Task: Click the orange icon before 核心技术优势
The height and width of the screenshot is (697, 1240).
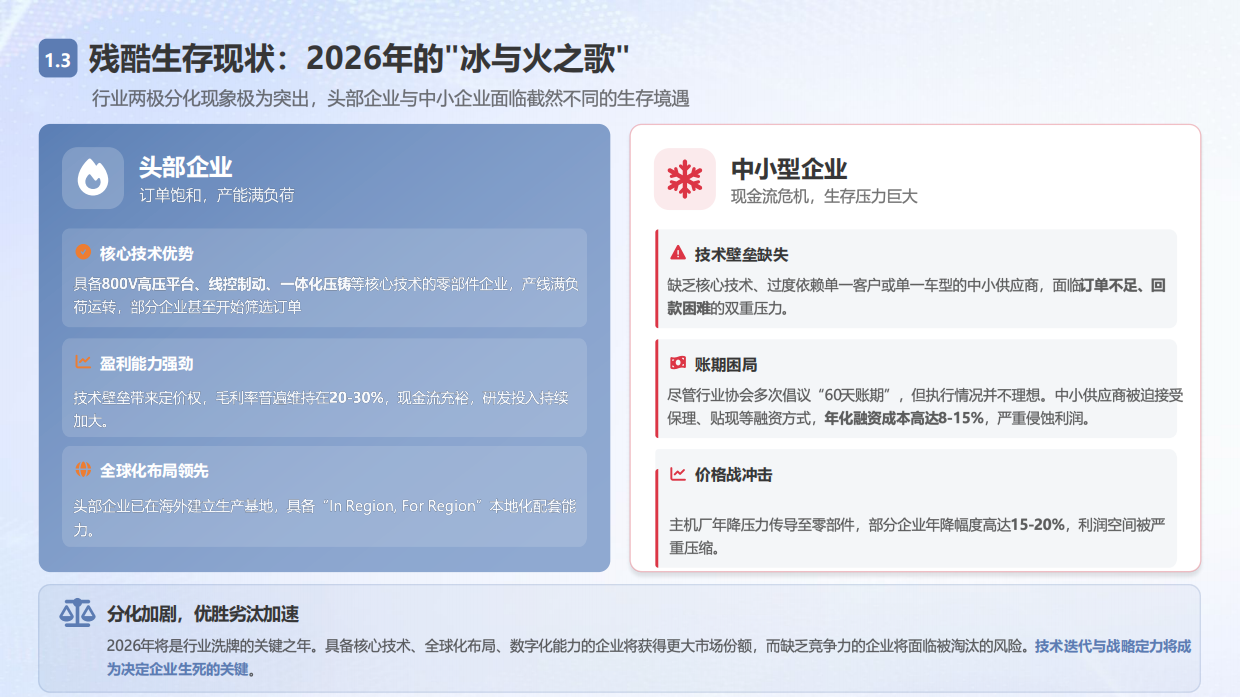Action: [83, 253]
